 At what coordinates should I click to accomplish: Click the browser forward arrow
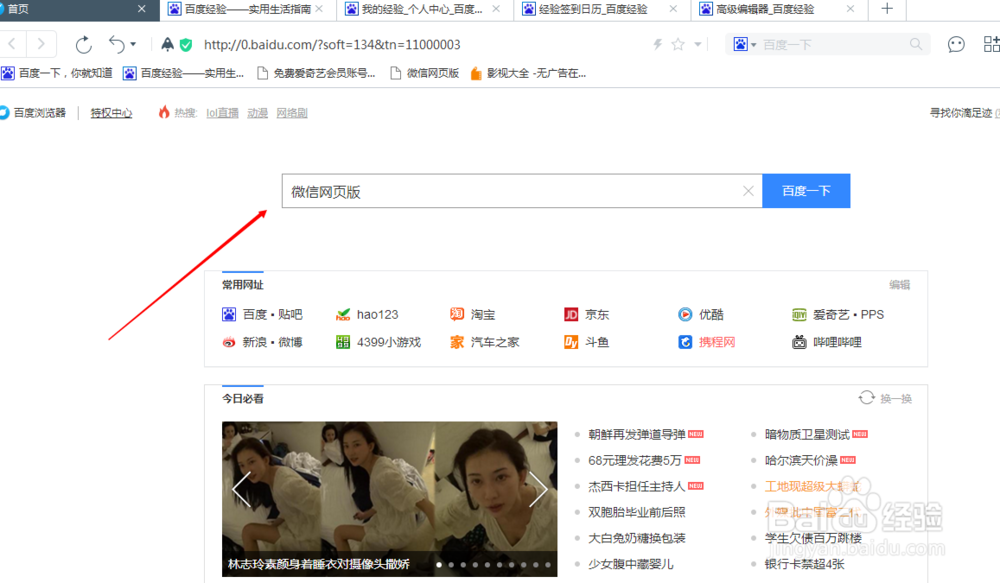point(41,44)
